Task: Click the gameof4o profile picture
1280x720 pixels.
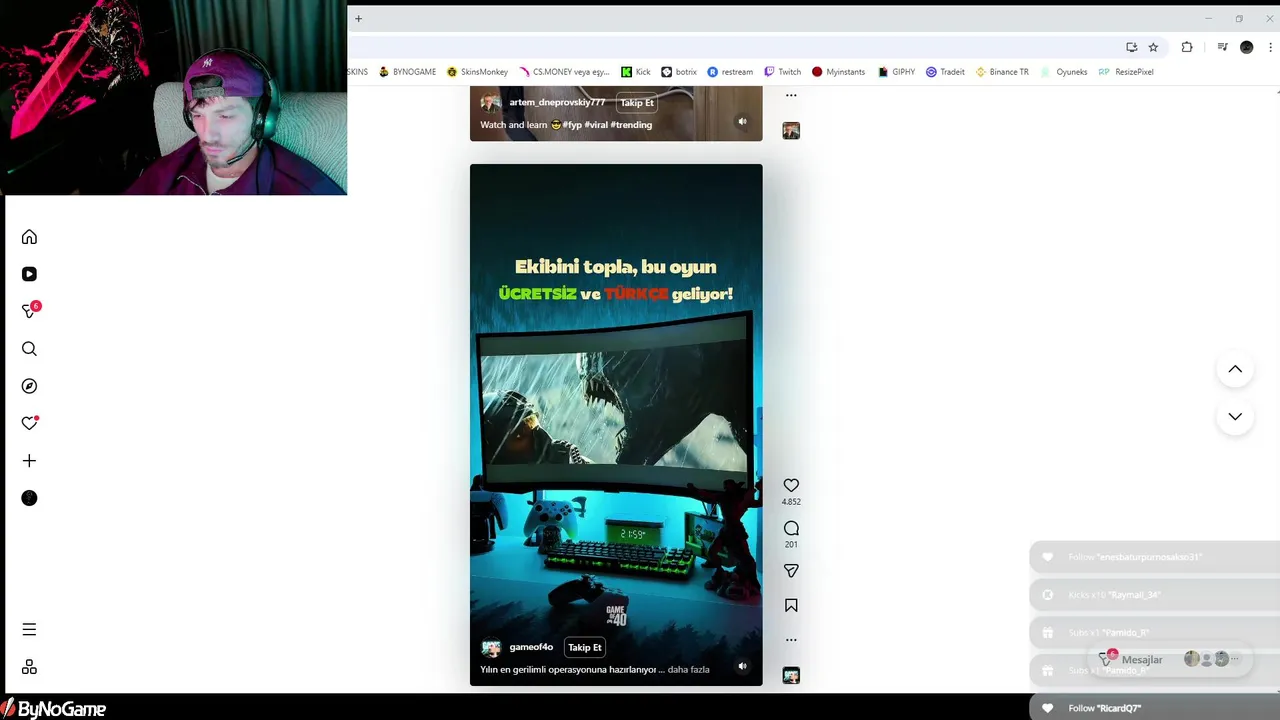Action: click(x=491, y=648)
